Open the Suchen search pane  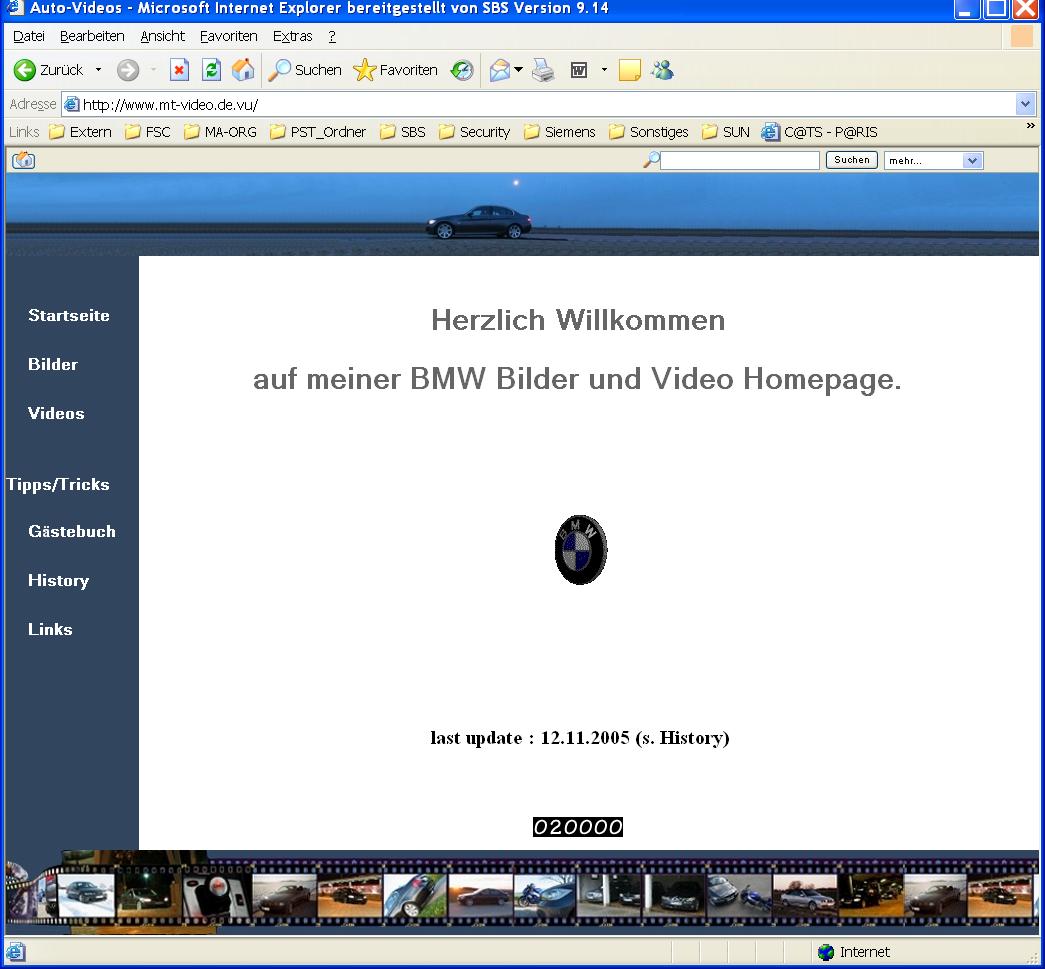pyautogui.click(x=305, y=69)
